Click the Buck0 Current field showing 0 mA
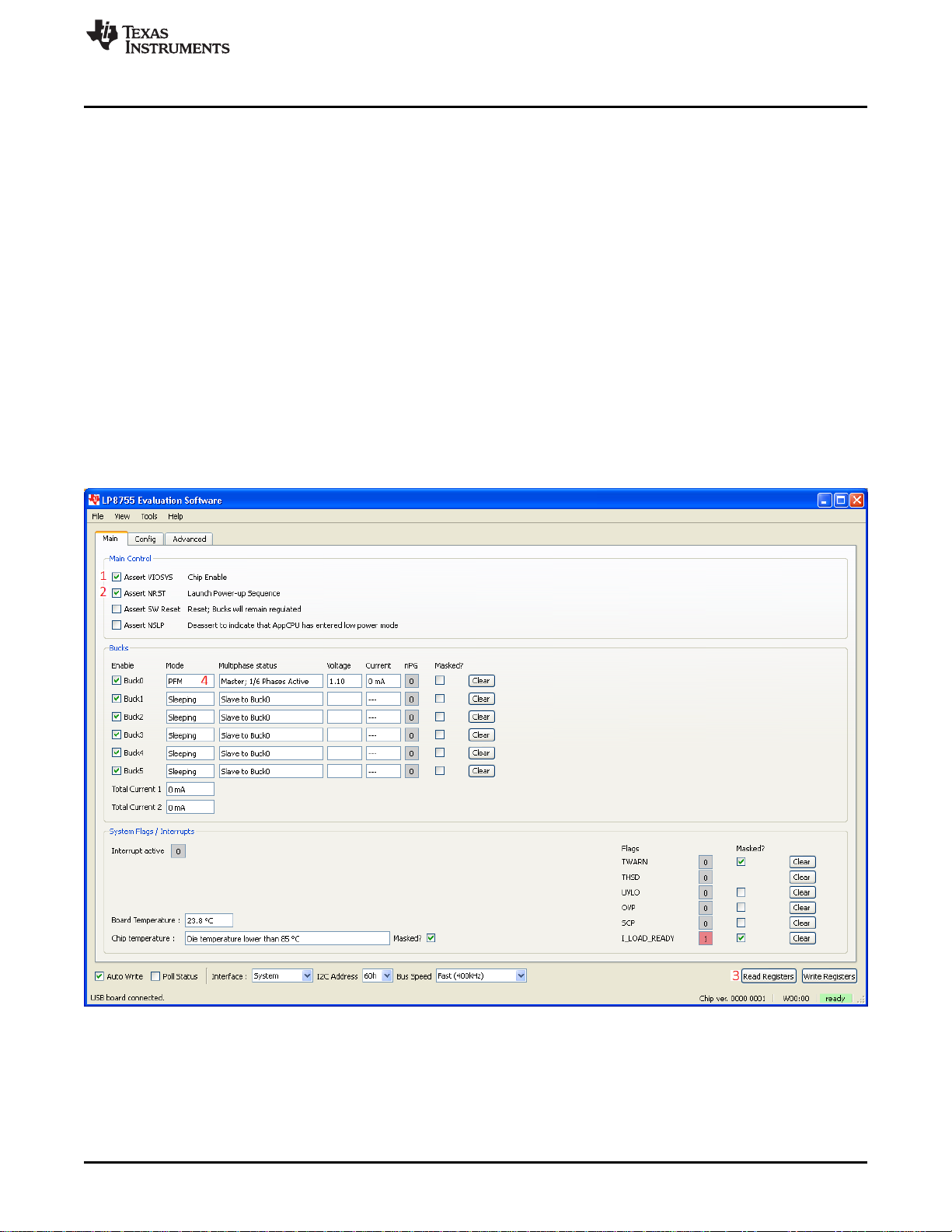Viewport: 952px width, 1232px height. [x=383, y=681]
